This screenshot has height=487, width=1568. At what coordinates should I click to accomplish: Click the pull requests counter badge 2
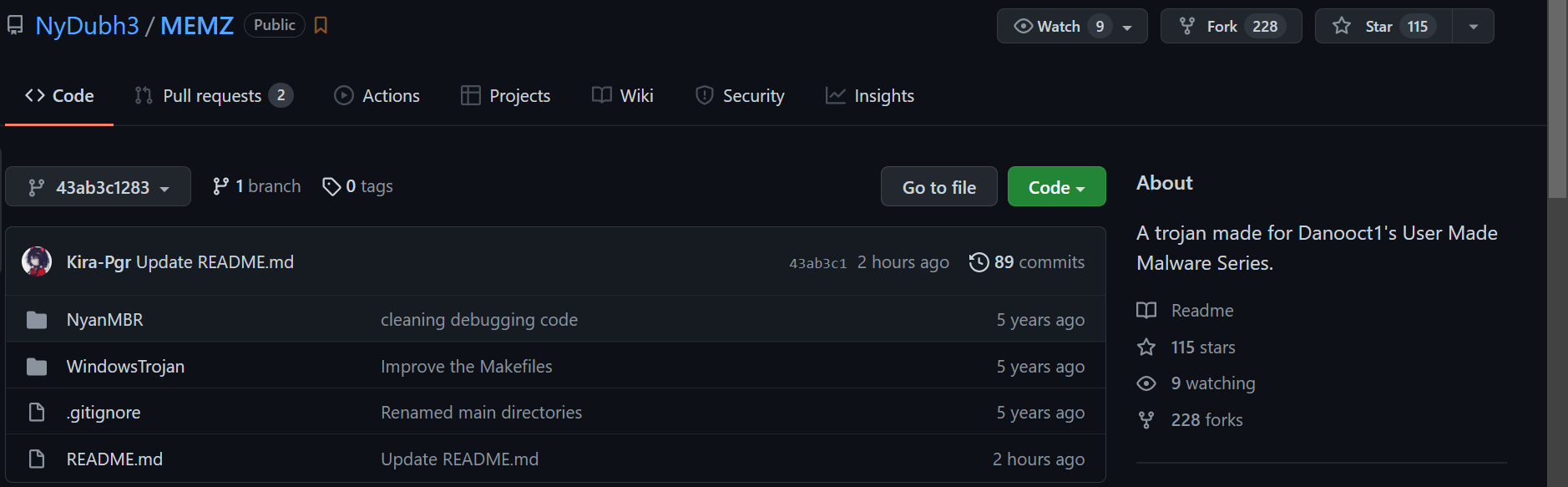click(x=281, y=96)
